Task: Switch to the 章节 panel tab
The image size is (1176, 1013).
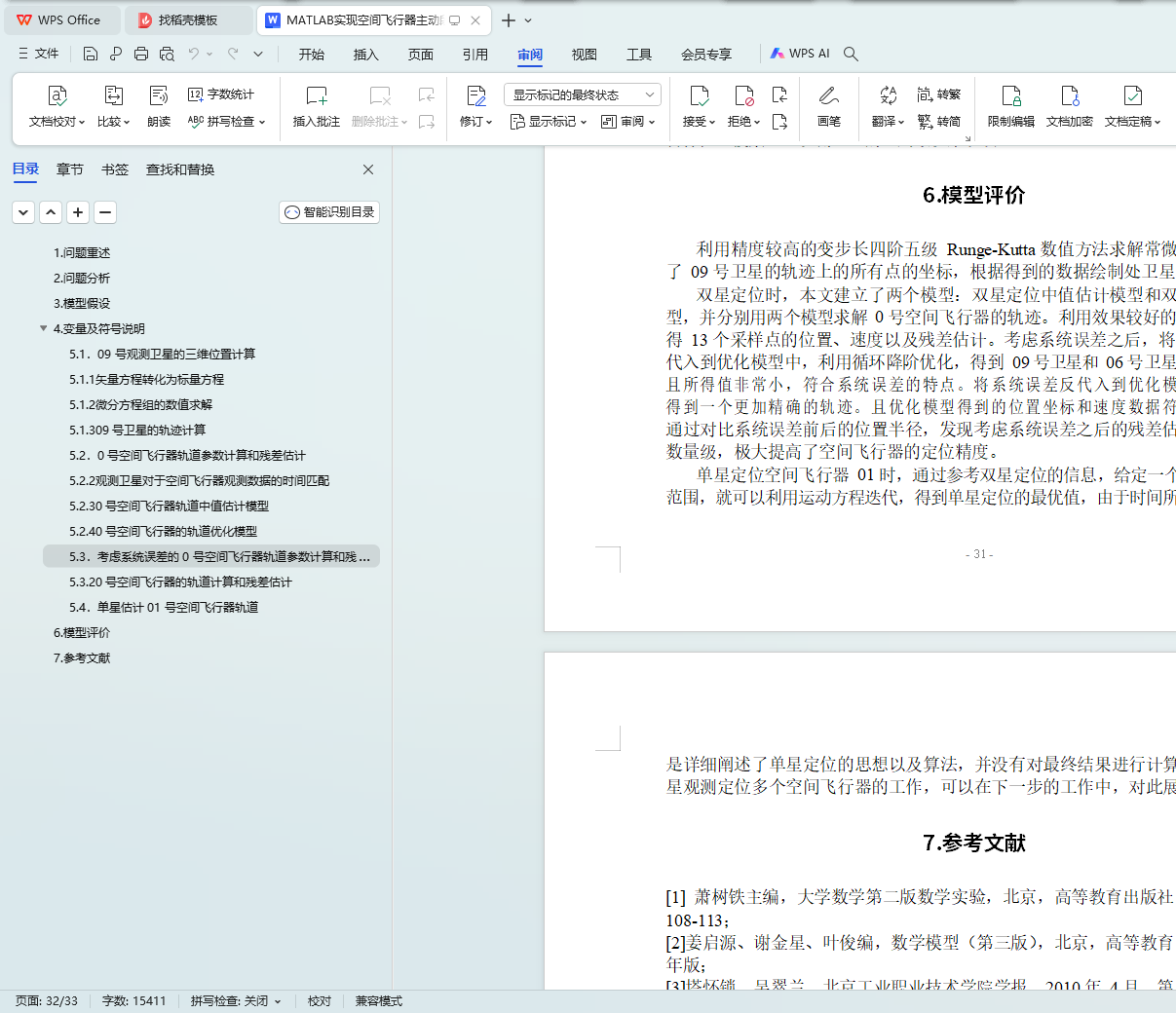Action: (70, 169)
